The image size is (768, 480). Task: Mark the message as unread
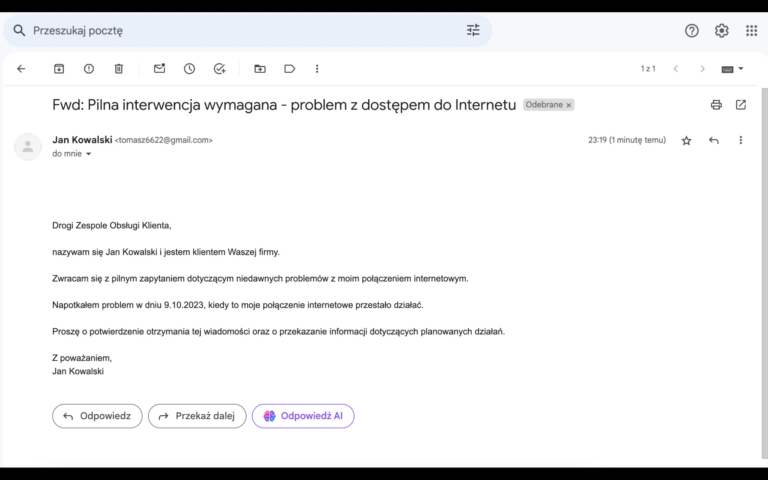coord(159,69)
